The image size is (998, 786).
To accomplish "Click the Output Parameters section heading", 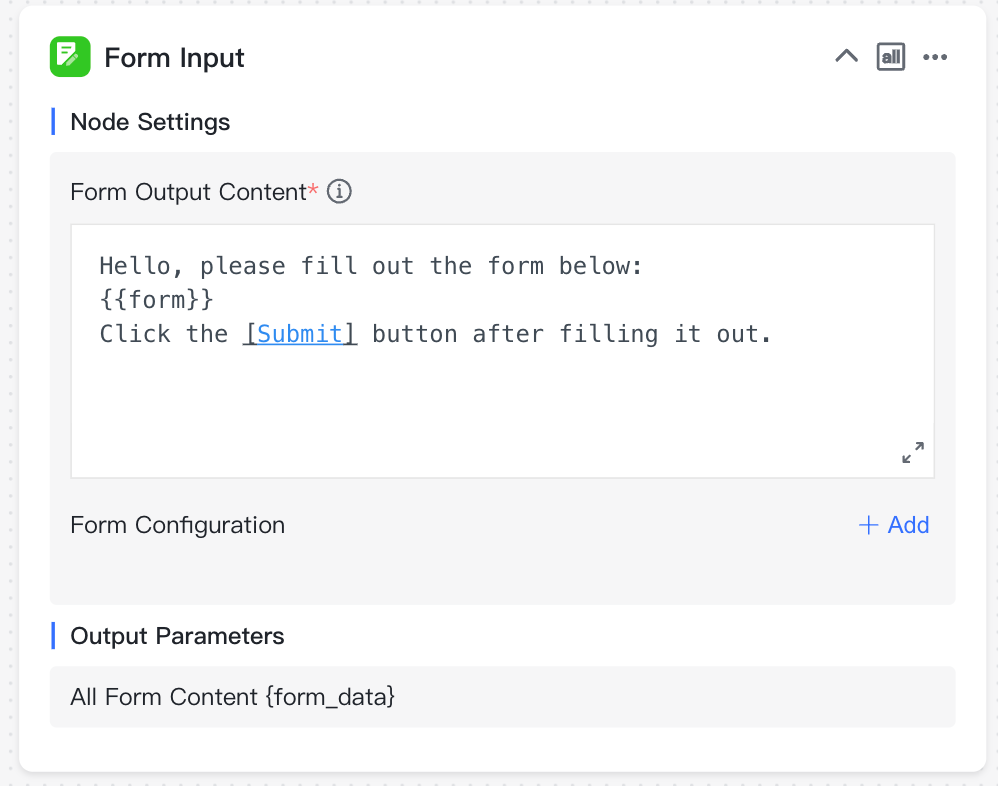I will (x=177, y=636).
